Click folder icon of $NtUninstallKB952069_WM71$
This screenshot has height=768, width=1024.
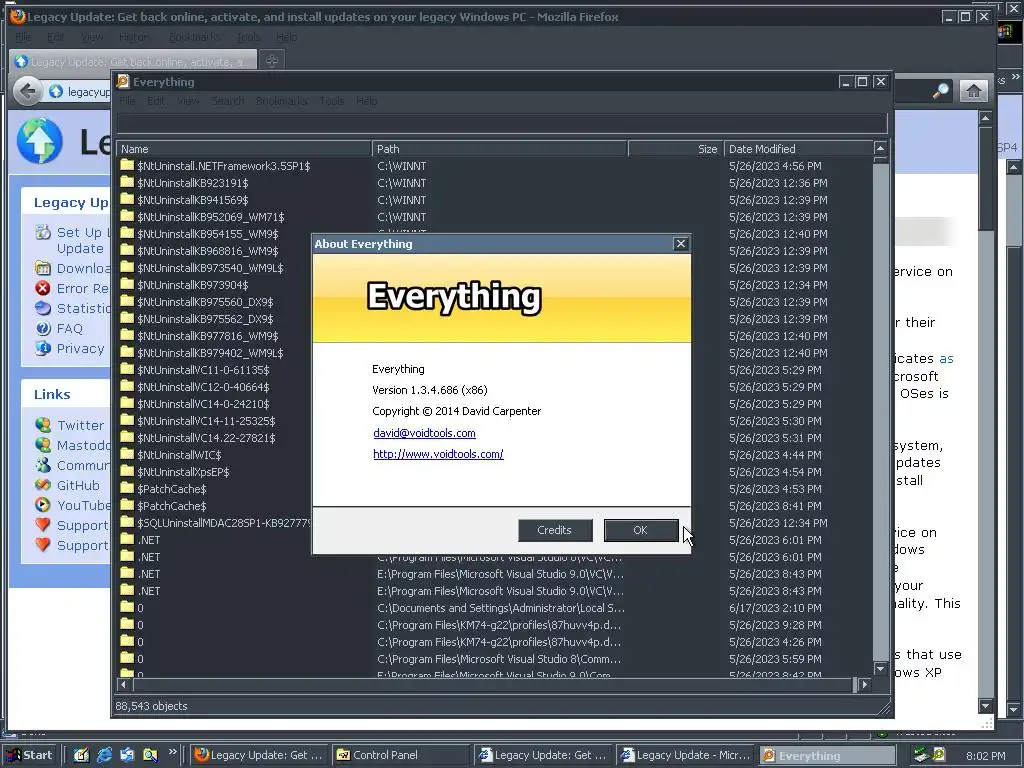click(127, 216)
